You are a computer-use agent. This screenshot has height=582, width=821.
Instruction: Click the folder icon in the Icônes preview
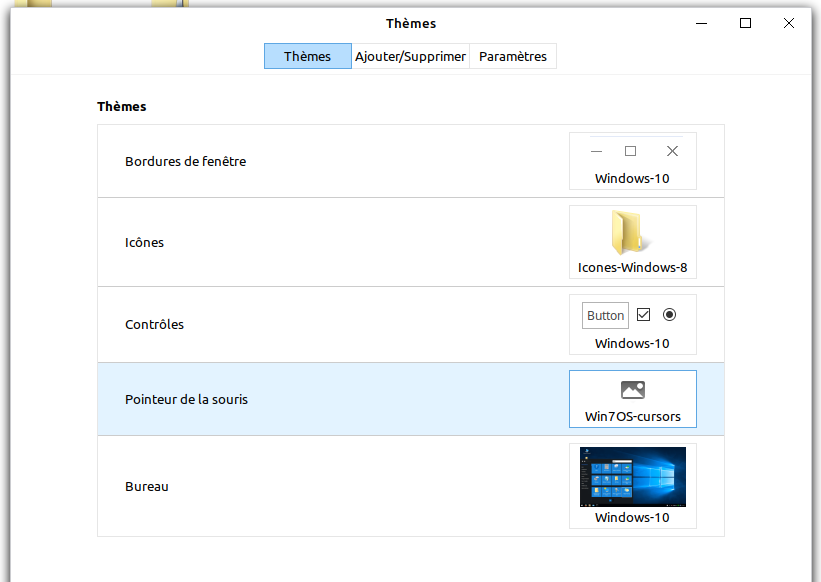pos(630,233)
